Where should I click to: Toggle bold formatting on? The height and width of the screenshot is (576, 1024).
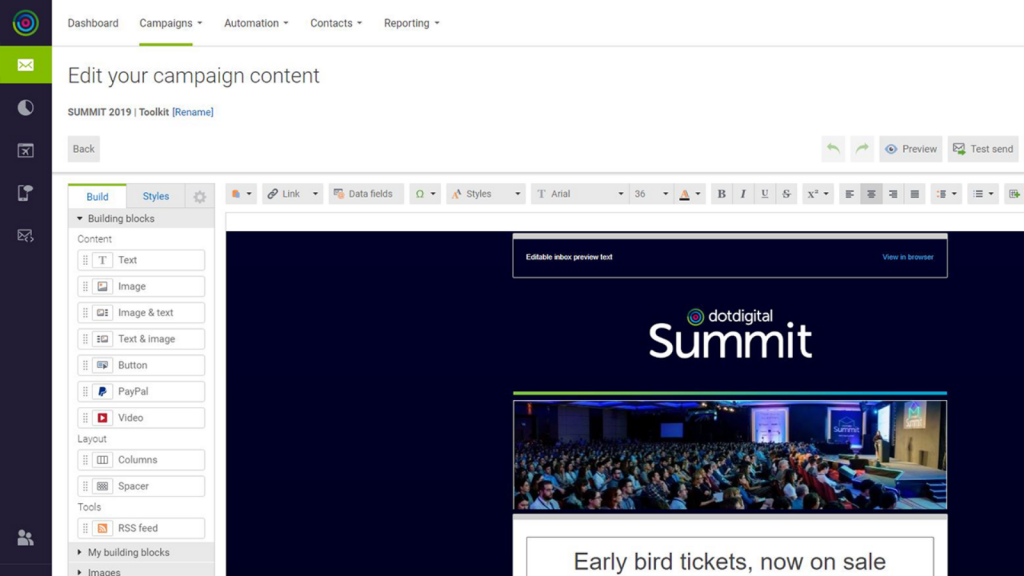click(721, 193)
